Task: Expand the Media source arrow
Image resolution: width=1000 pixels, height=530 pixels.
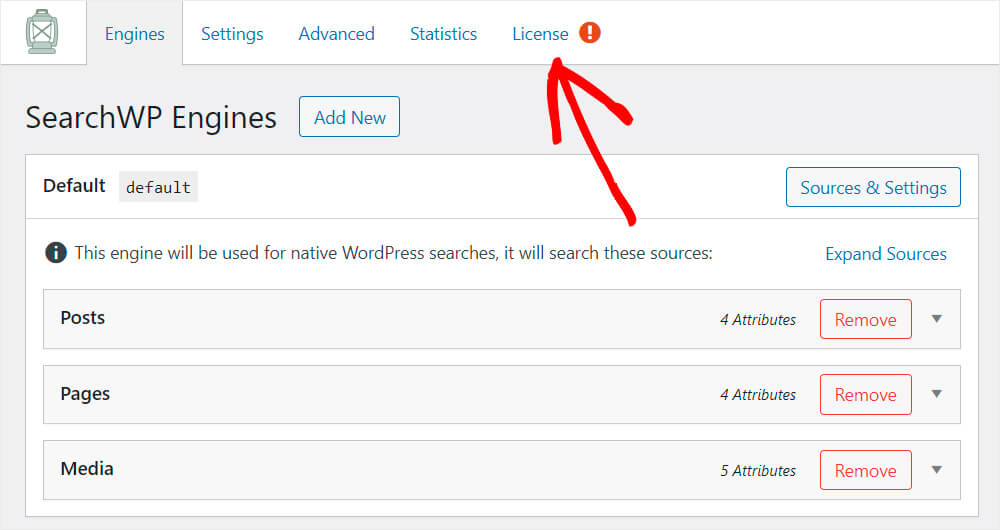Action: (936, 469)
